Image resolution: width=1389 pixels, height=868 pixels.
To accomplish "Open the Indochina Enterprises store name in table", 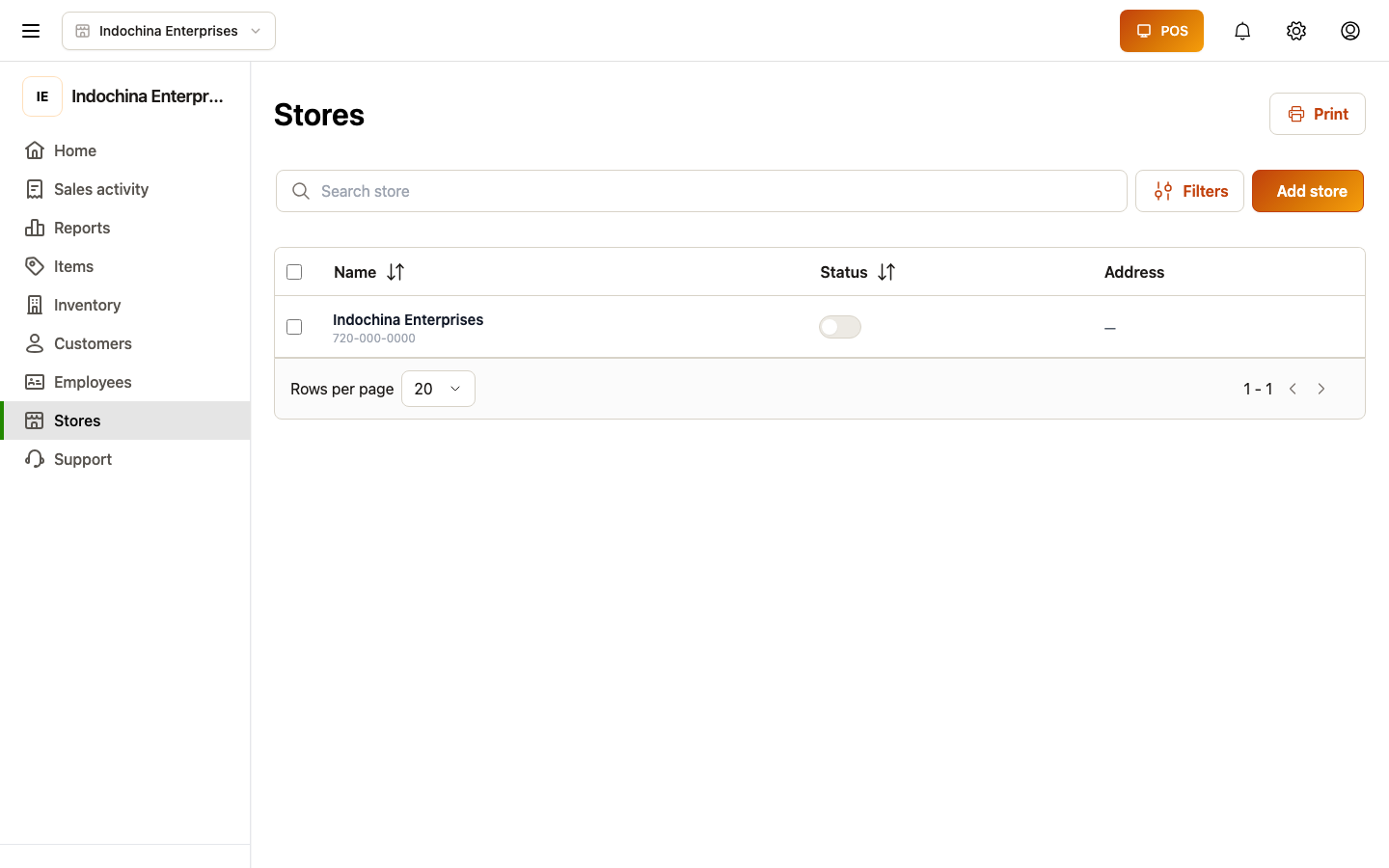I will (x=408, y=319).
